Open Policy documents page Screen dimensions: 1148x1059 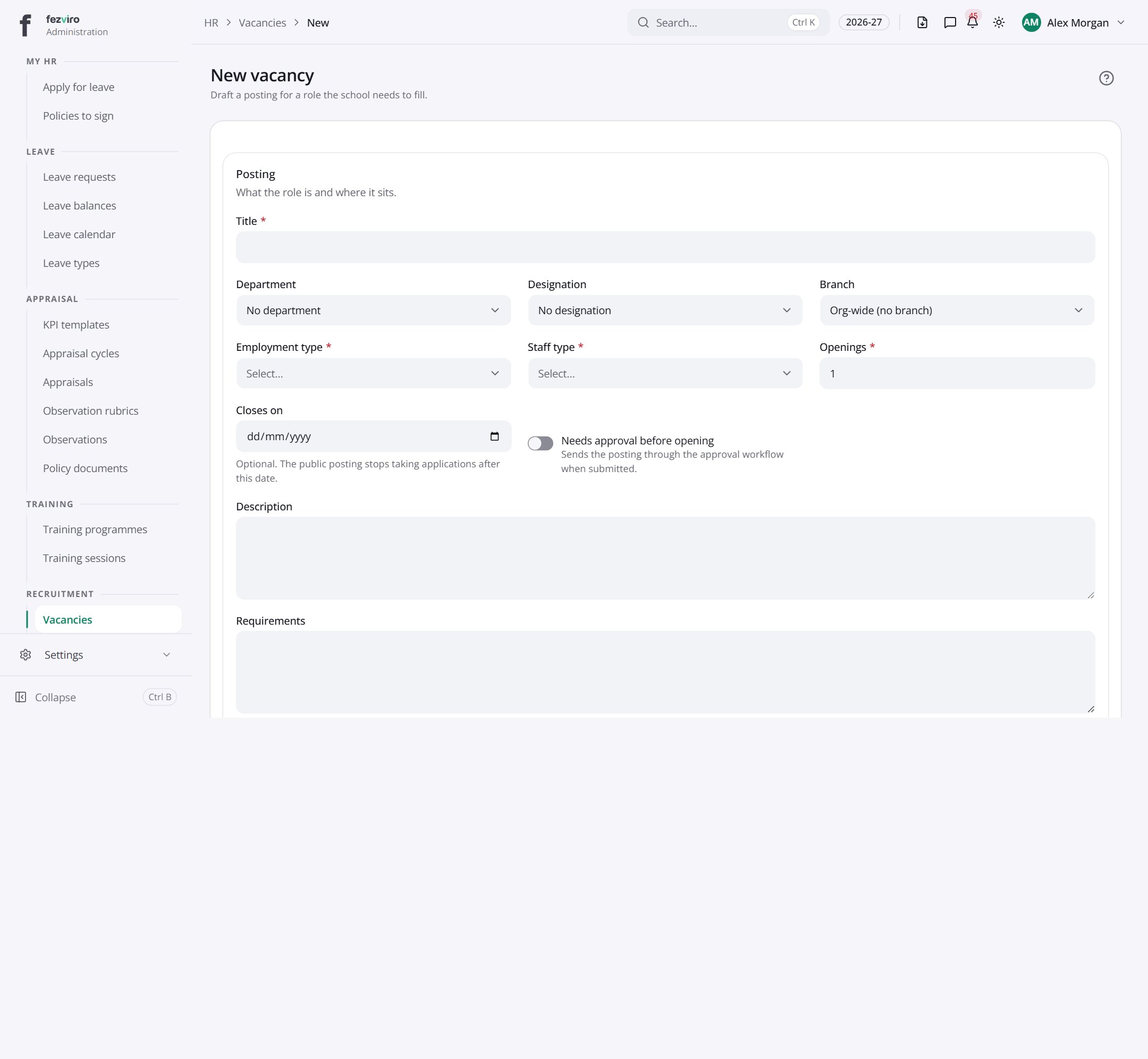click(86, 468)
